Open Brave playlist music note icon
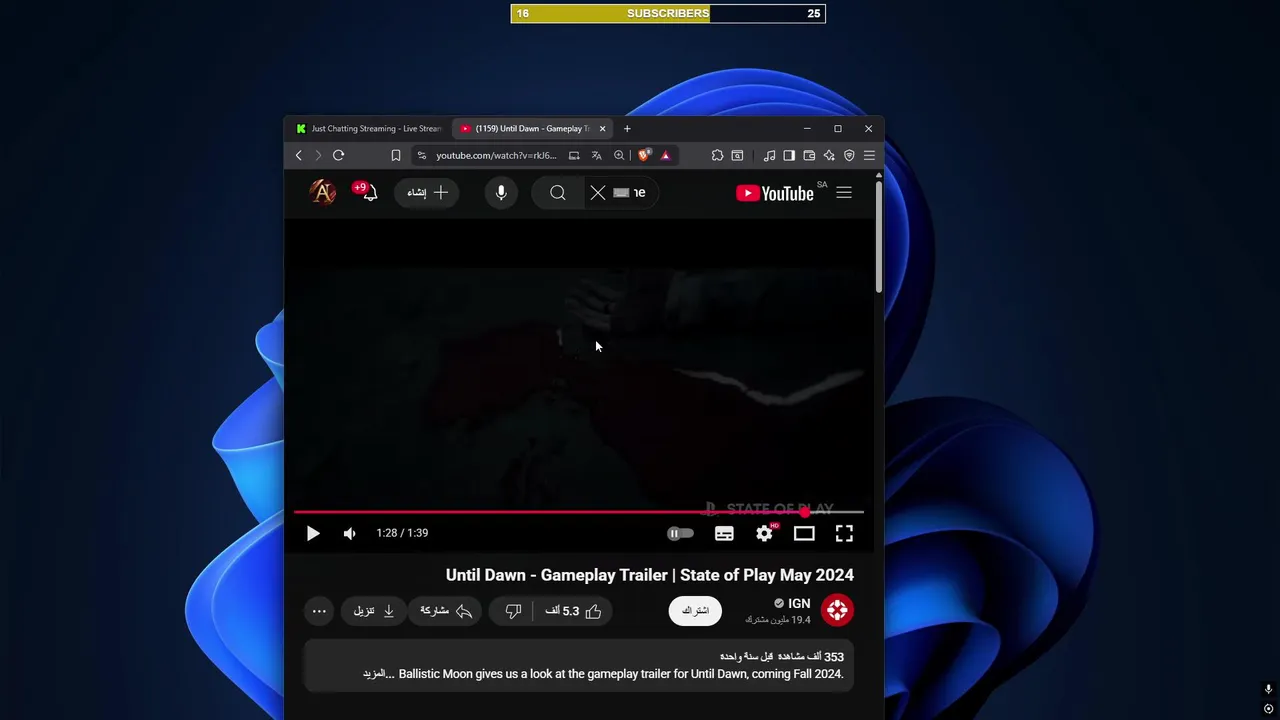1280x720 pixels. point(769,155)
